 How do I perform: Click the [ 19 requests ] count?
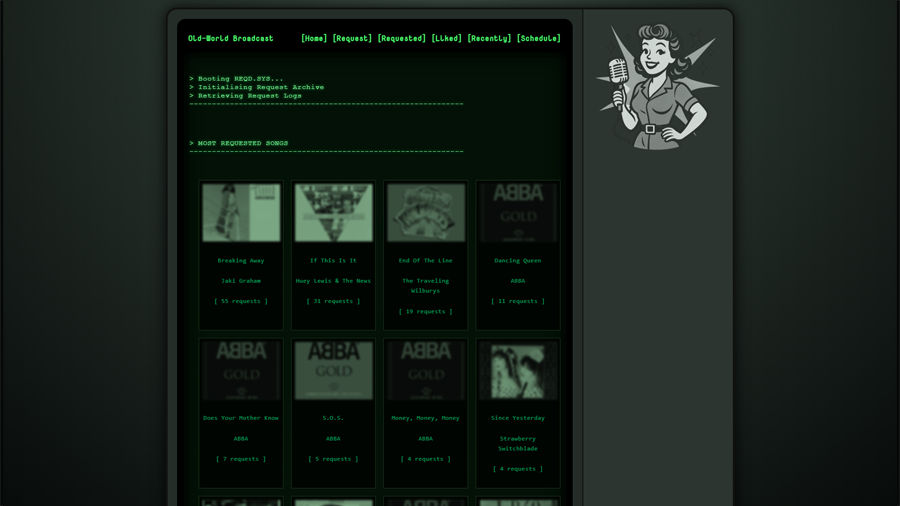(x=426, y=312)
